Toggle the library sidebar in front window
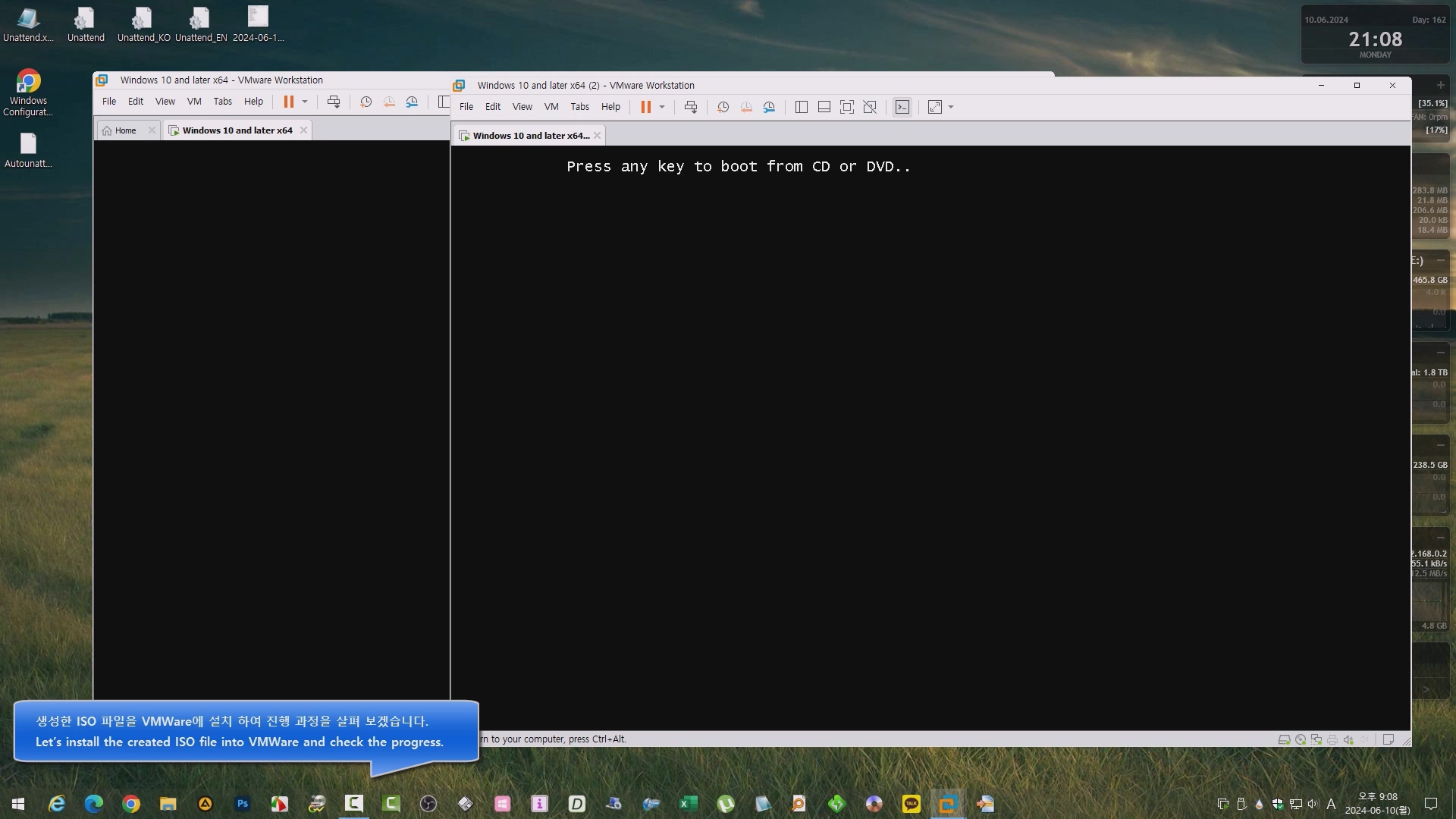The height and width of the screenshot is (819, 1456). [x=801, y=107]
